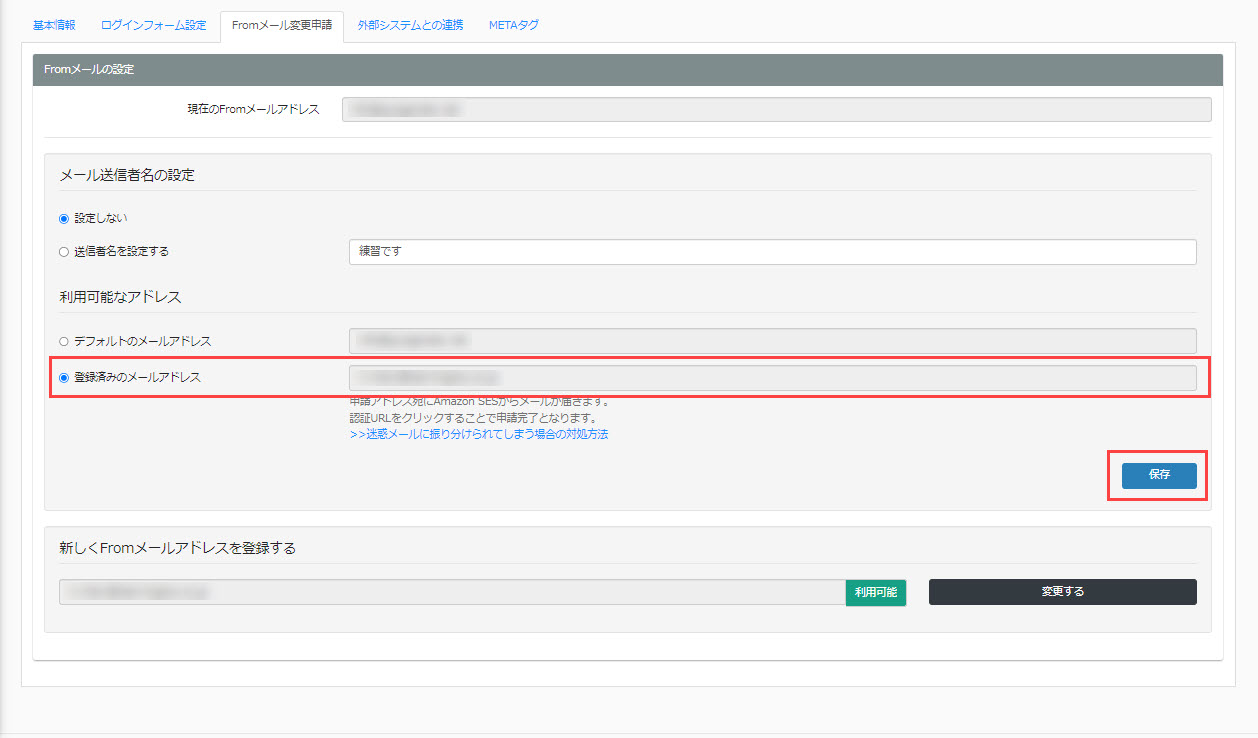
Task: Click the registered email address field
Action: coord(772,378)
